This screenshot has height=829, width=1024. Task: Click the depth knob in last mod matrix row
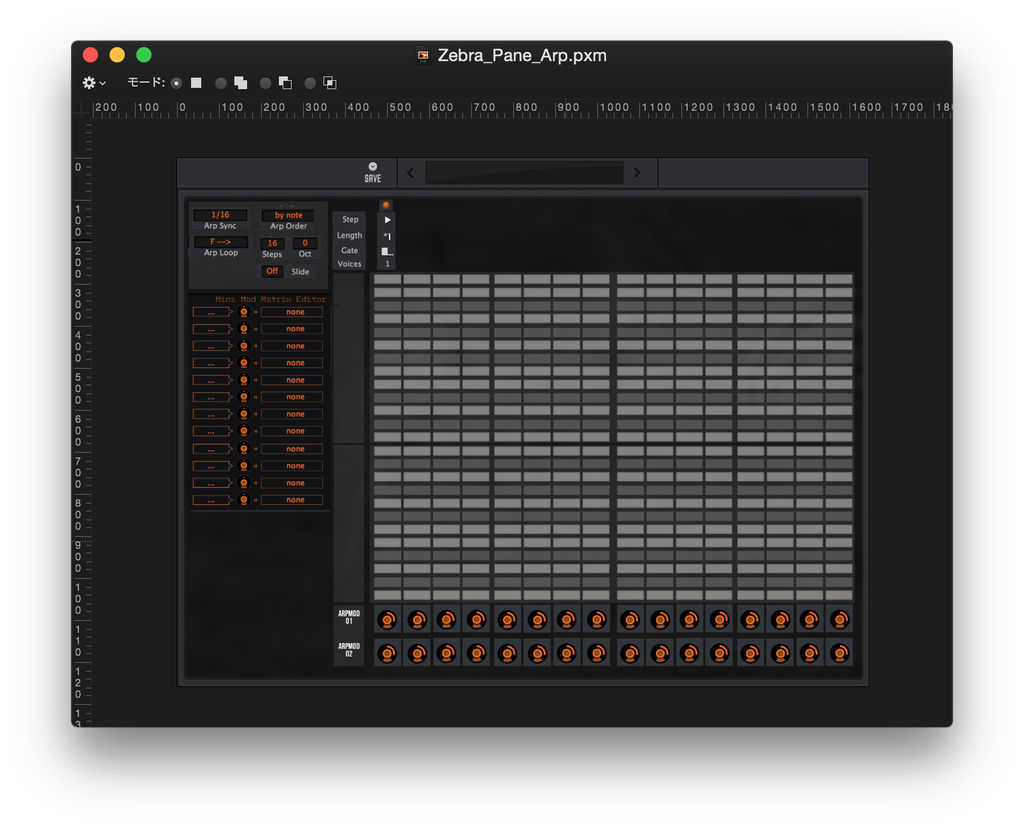244,500
